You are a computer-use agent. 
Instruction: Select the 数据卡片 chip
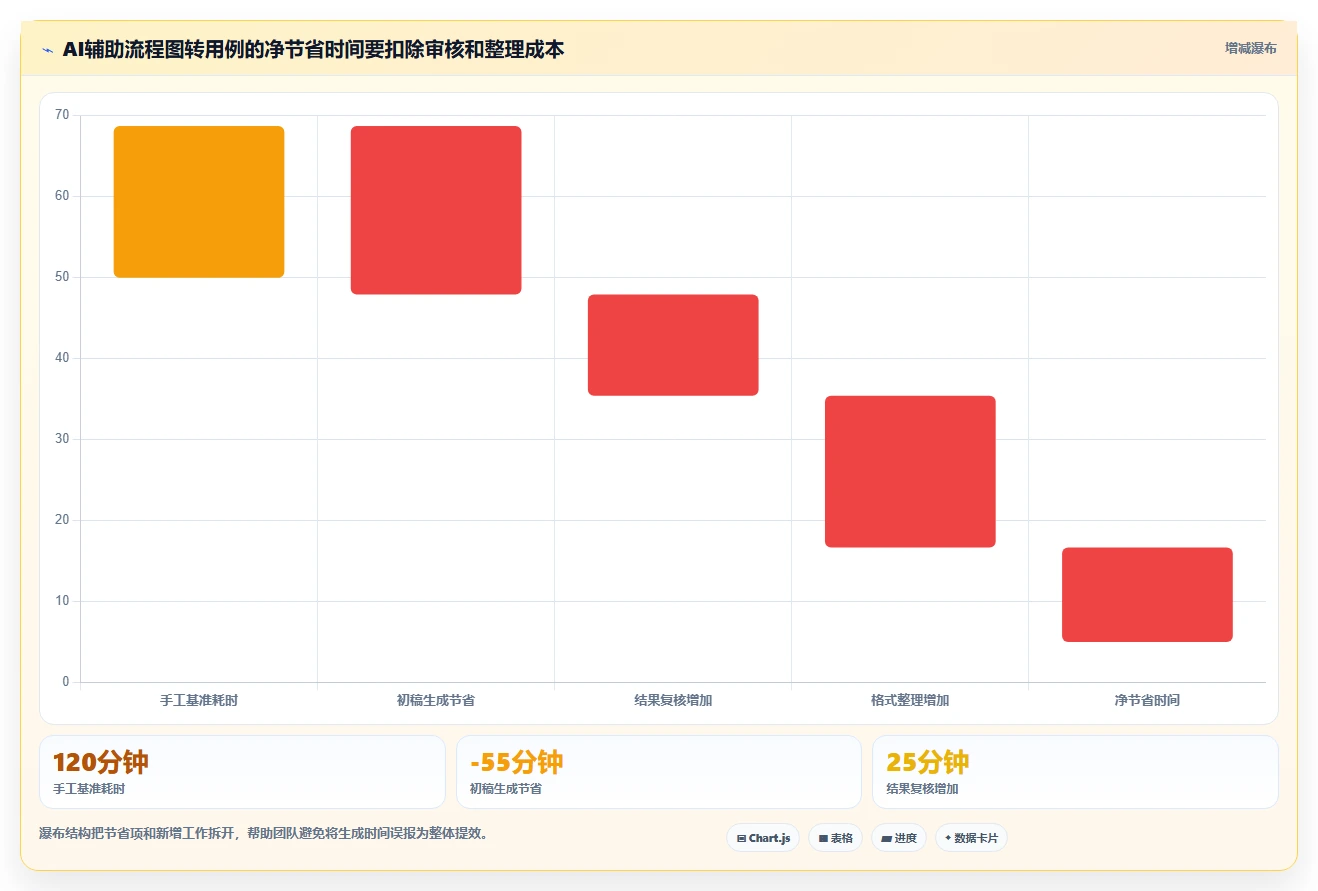coord(971,838)
